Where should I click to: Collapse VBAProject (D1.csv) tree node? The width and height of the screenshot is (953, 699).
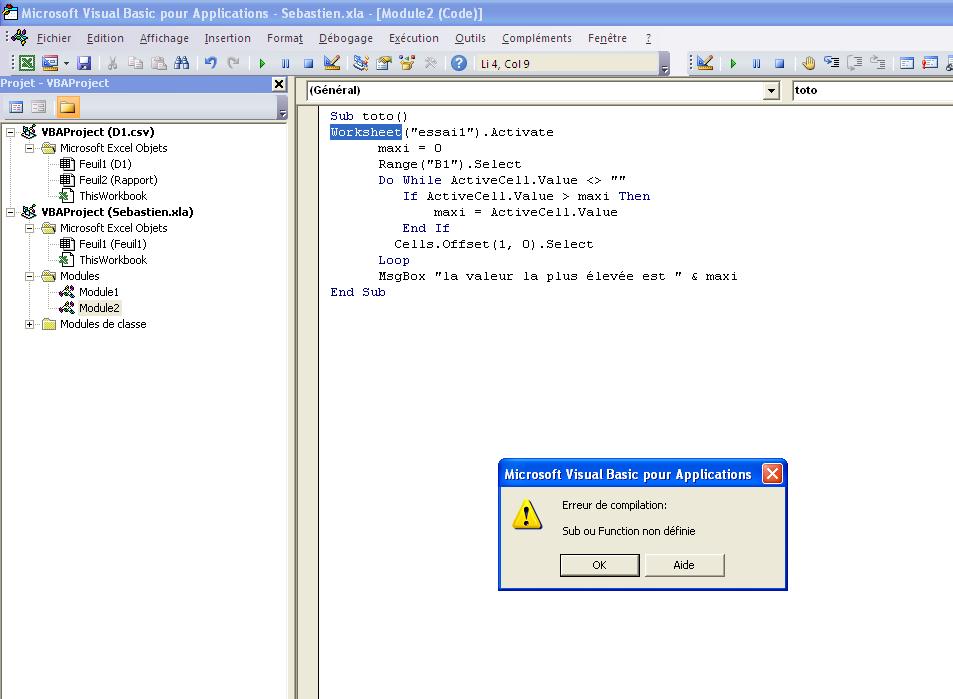10,132
